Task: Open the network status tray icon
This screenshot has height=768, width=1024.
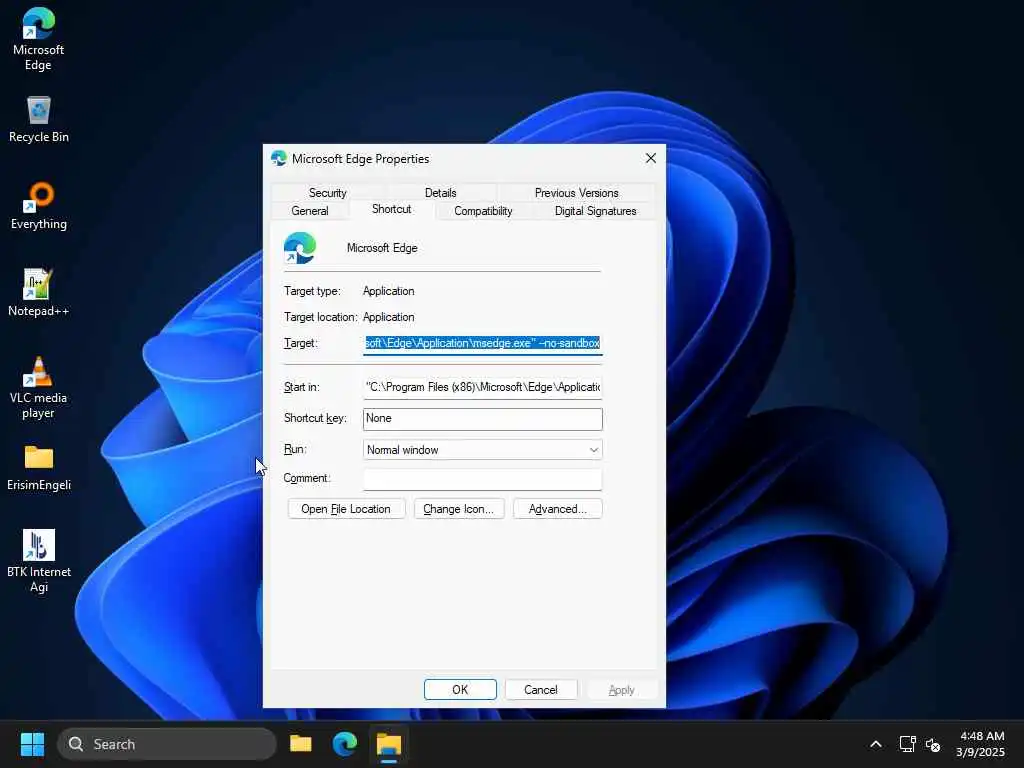Action: tap(907, 744)
